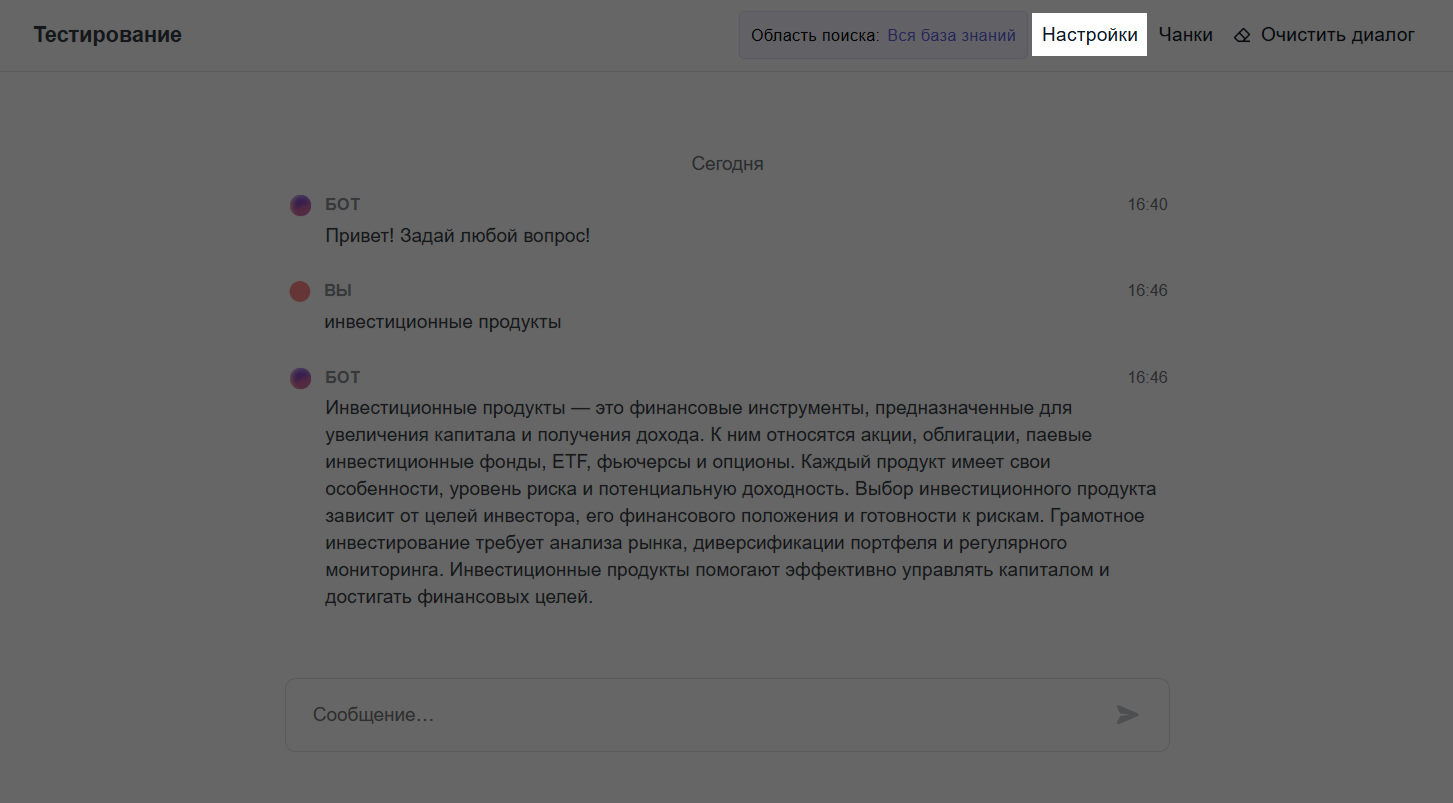Click the send message arrow icon
Image resolution: width=1453 pixels, height=803 pixels.
1127,714
